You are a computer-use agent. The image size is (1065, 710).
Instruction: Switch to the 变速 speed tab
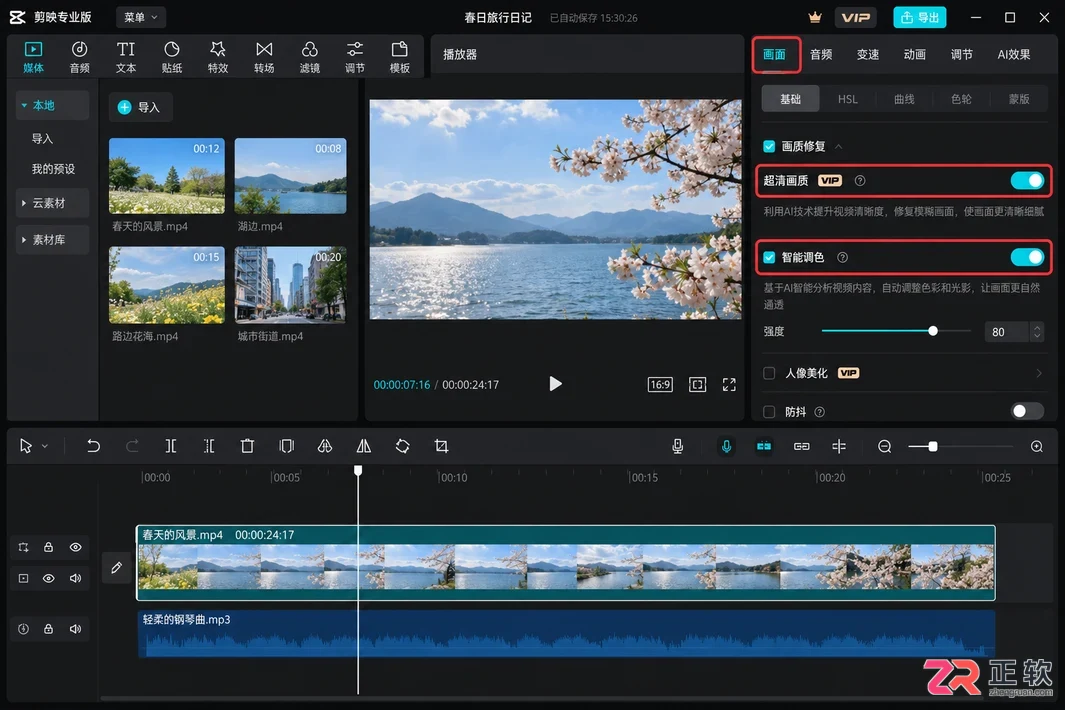(867, 54)
